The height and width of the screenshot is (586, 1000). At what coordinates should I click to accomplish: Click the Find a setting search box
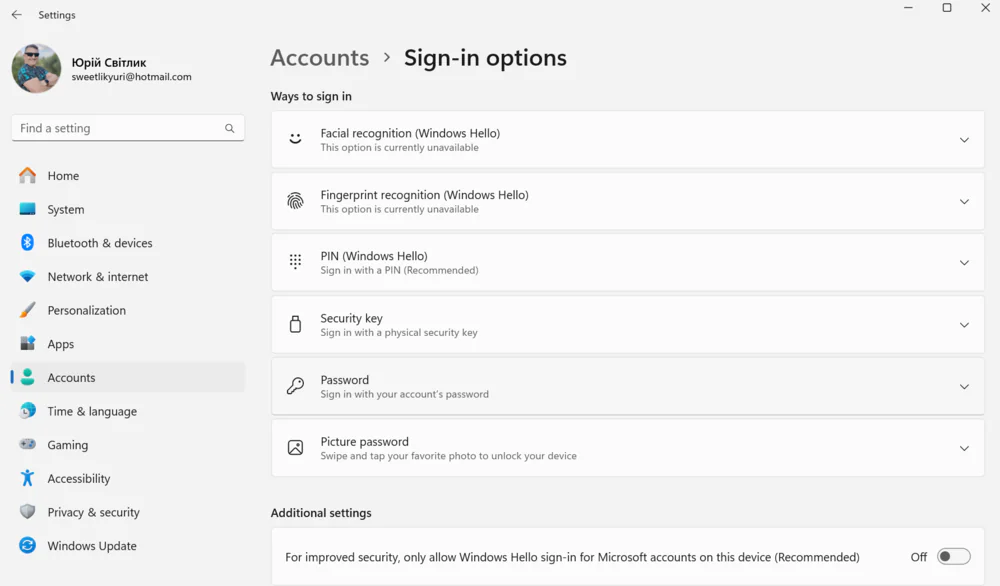128,128
